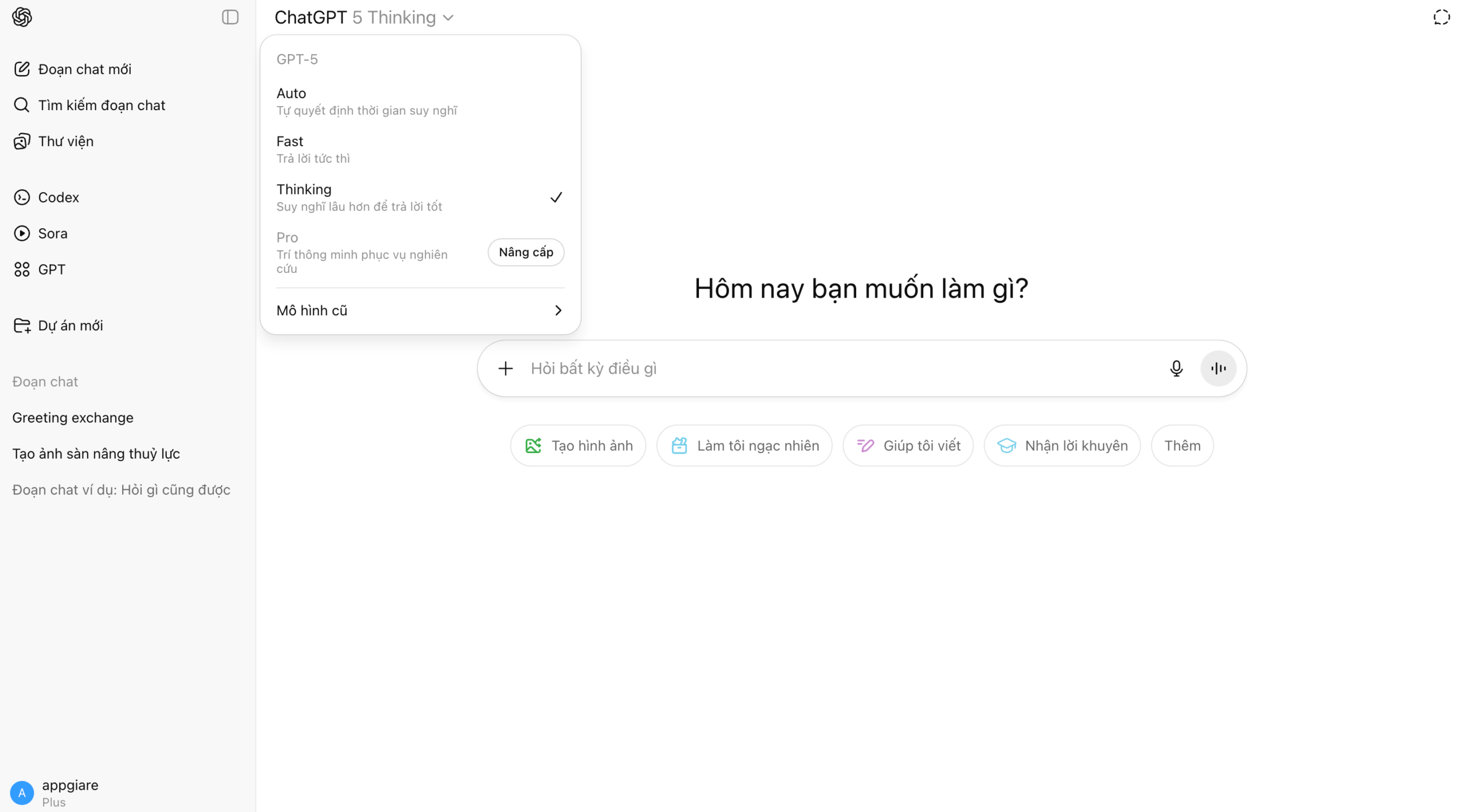Click the Đoạn chat mới link
This screenshot has width=1468, height=812.
[127, 69]
